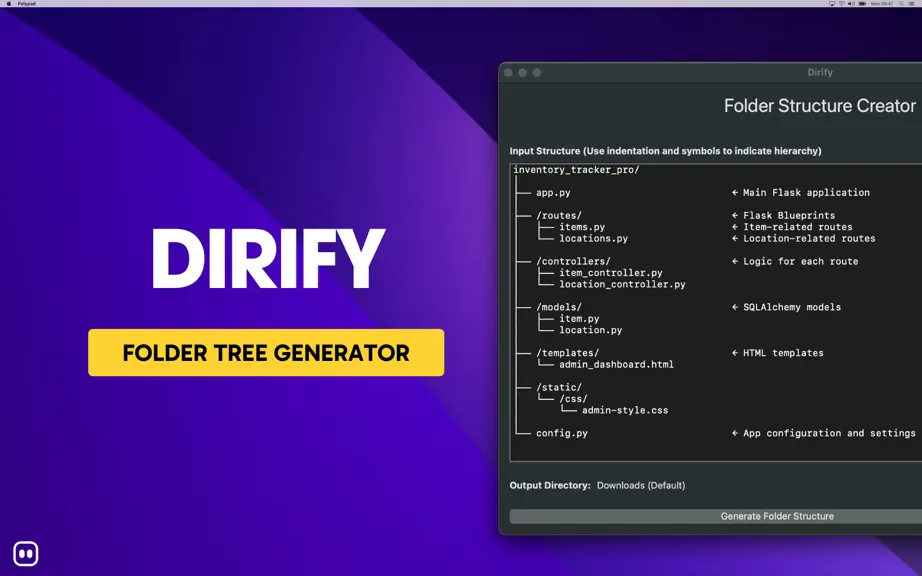Select the app.py line

point(553,193)
